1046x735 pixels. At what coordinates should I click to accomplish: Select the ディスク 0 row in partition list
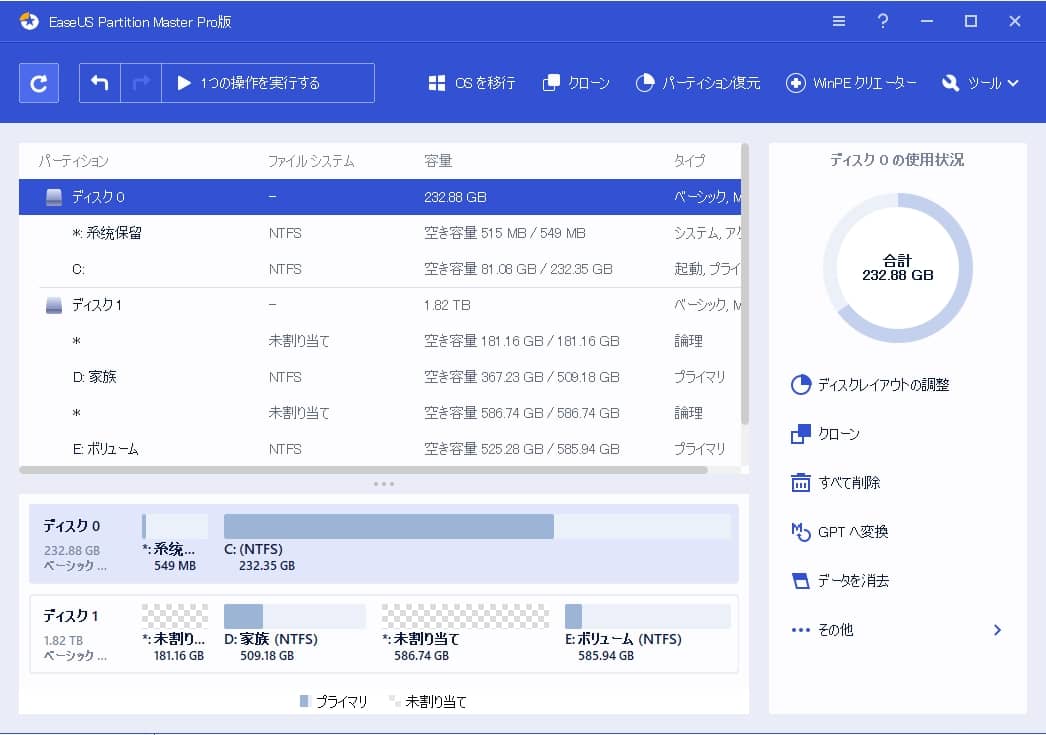coord(380,197)
